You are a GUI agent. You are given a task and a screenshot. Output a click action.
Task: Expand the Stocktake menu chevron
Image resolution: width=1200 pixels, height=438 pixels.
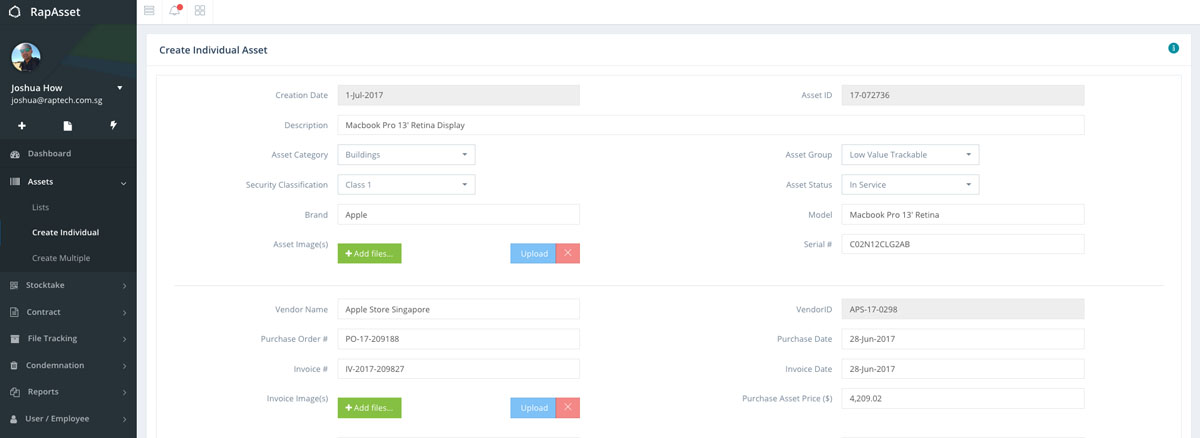(124, 286)
